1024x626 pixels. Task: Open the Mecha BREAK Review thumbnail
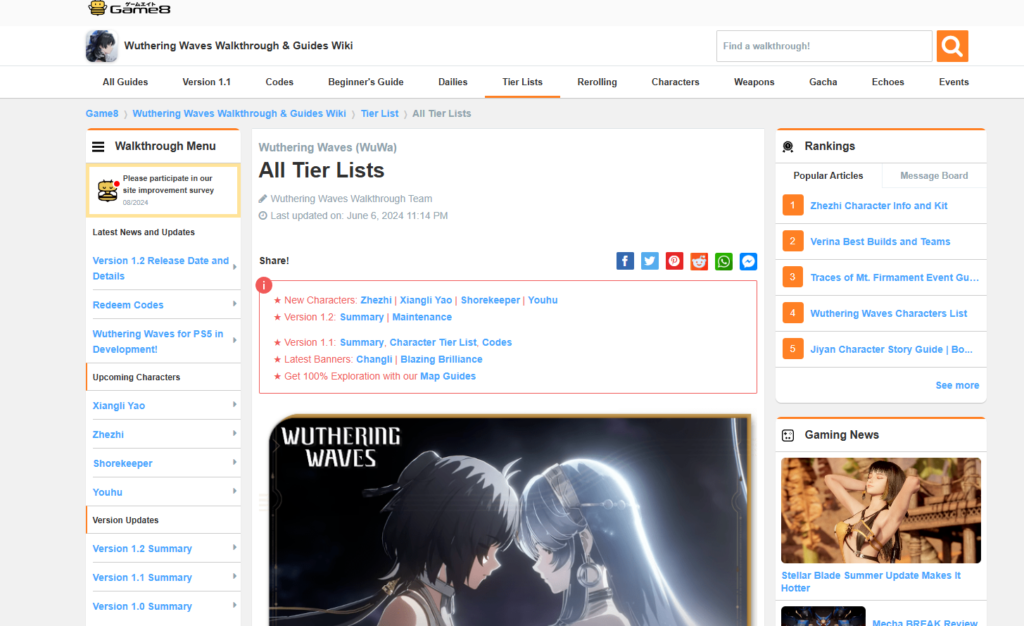(x=823, y=616)
